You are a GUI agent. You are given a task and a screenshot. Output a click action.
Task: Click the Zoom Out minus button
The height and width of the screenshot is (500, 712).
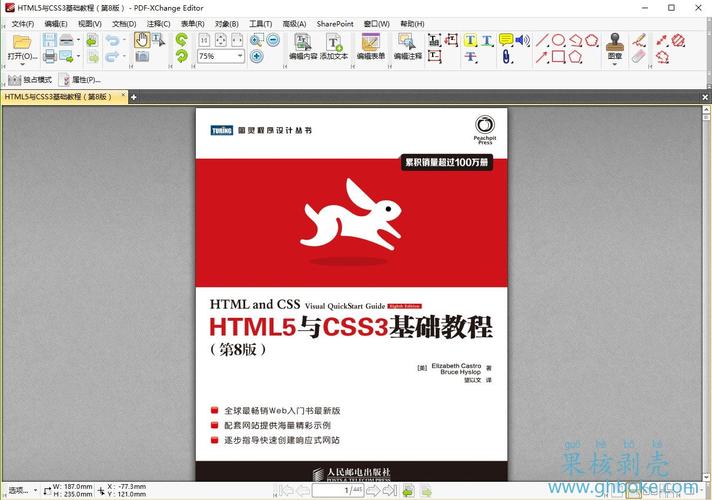click(273, 40)
